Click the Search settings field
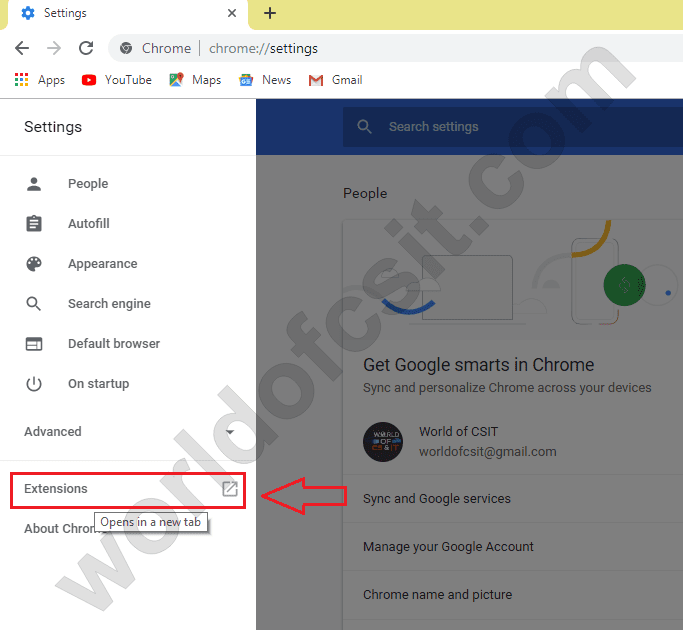This screenshot has width=683, height=630. (513, 127)
